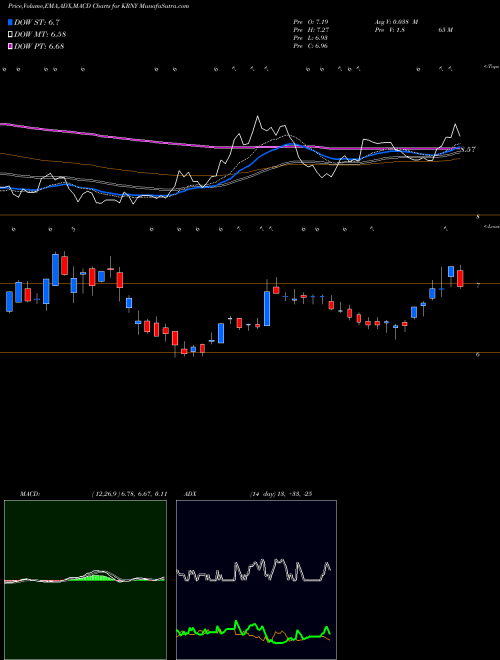Click the price axis label '6' on candlestick chart

[x=478, y=355]
